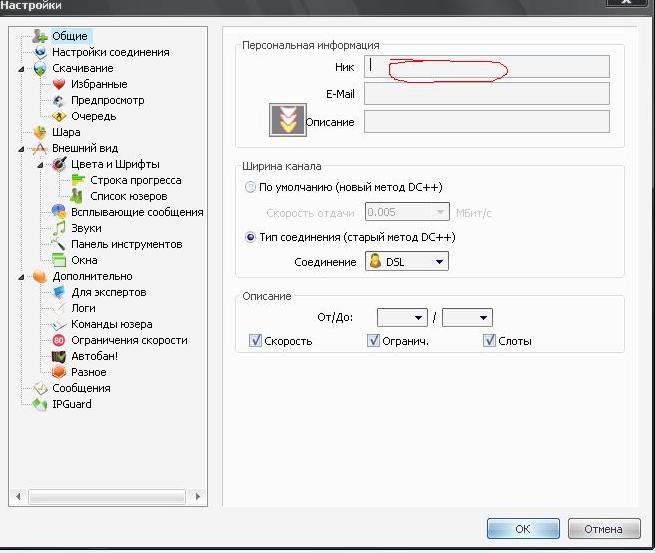
Task: Click the Шара share icon
Action: click(40, 132)
